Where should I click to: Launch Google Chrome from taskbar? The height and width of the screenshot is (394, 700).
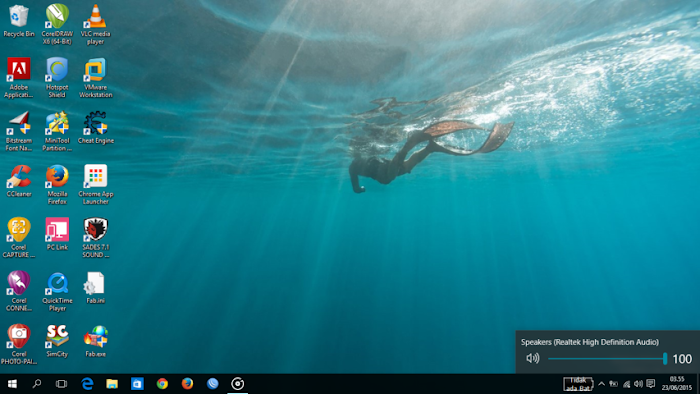162,384
